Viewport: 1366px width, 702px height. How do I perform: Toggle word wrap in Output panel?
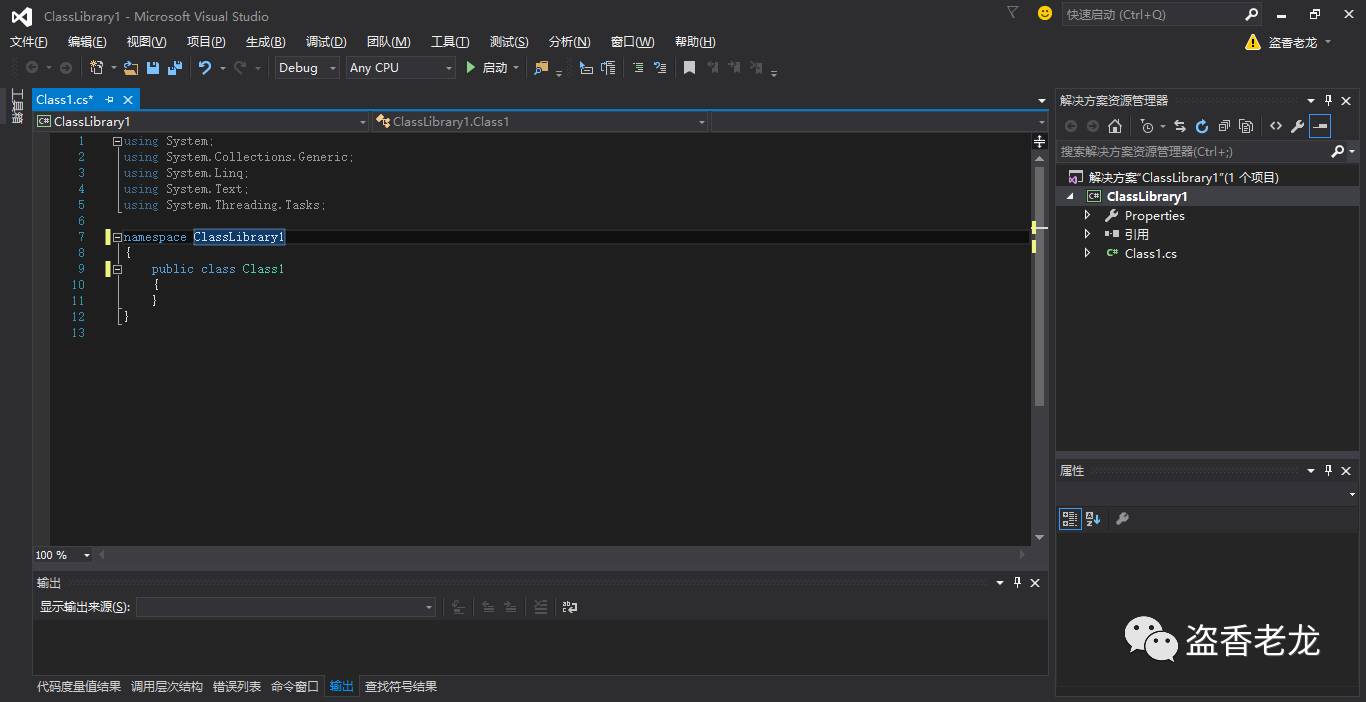(570, 607)
